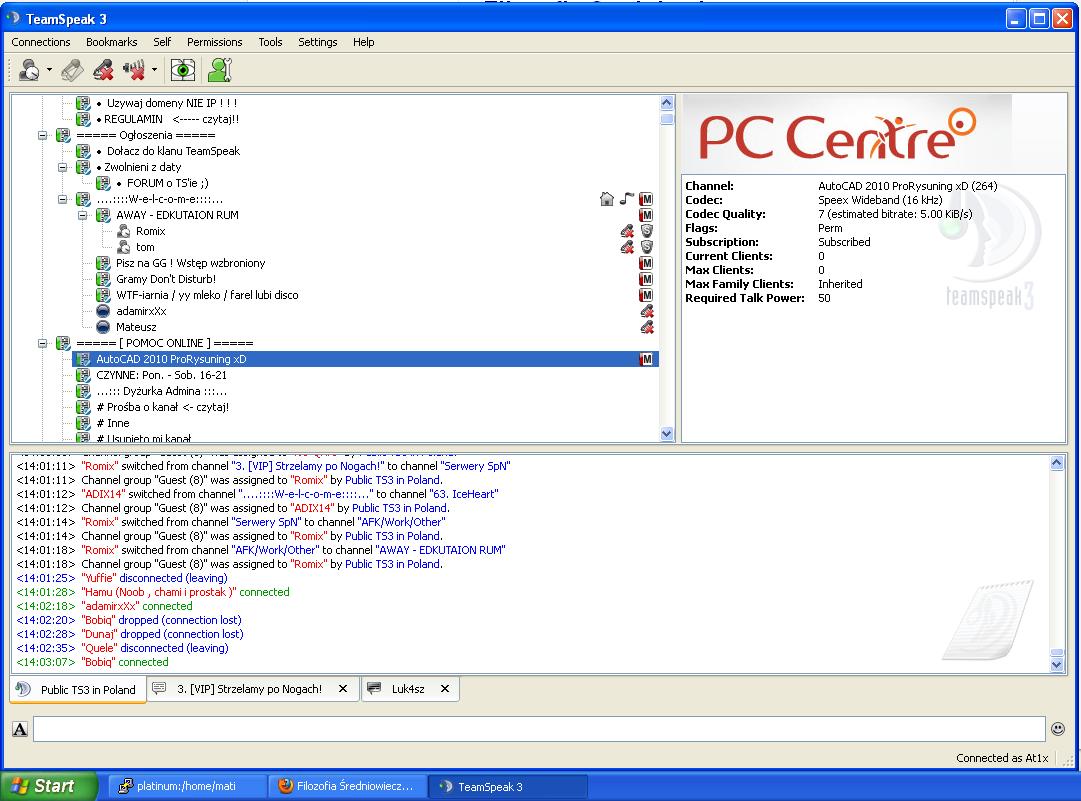Screen dimensions: 1081x801
Task: Open the Help menu
Action: [363, 42]
